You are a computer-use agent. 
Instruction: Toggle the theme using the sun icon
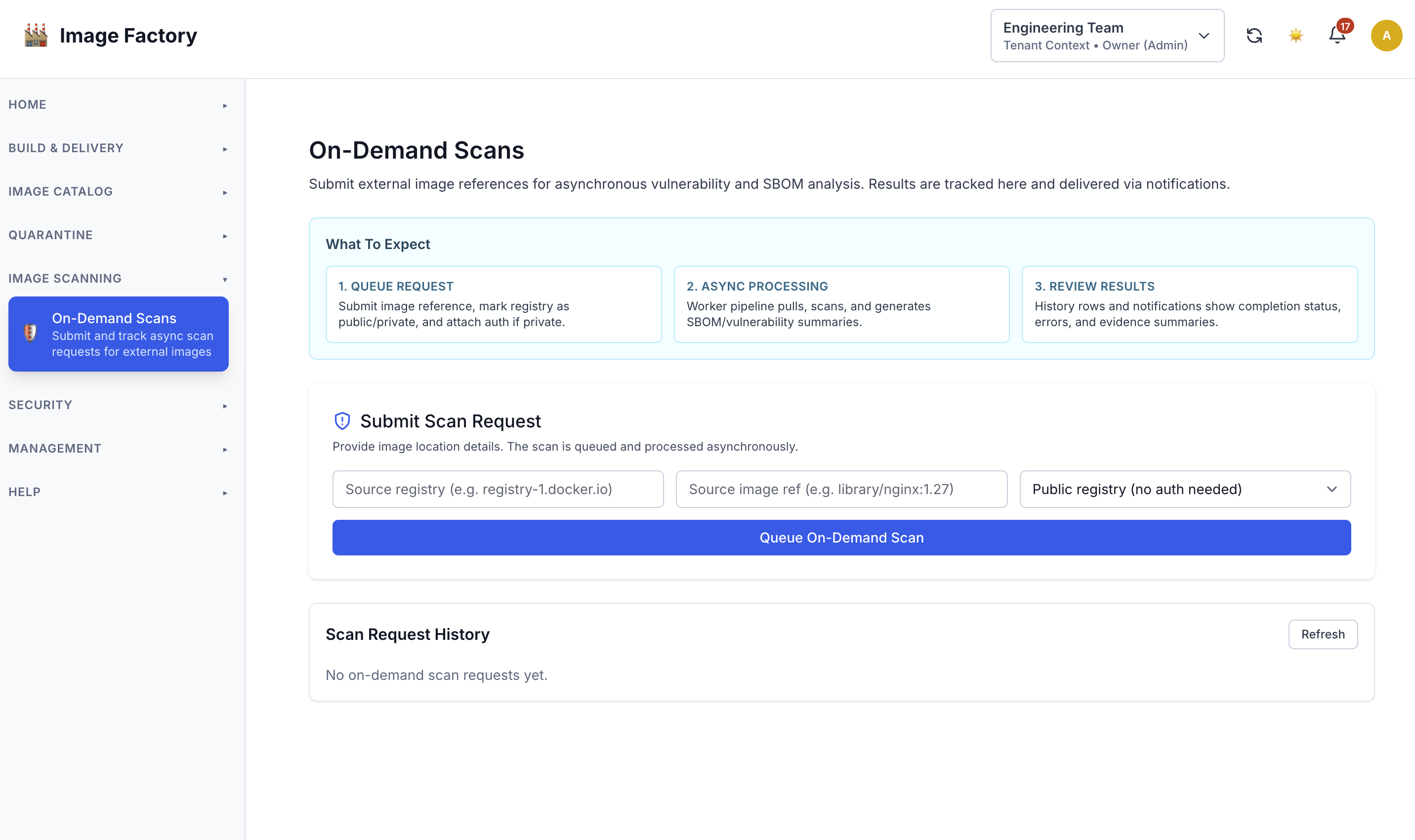1295,35
